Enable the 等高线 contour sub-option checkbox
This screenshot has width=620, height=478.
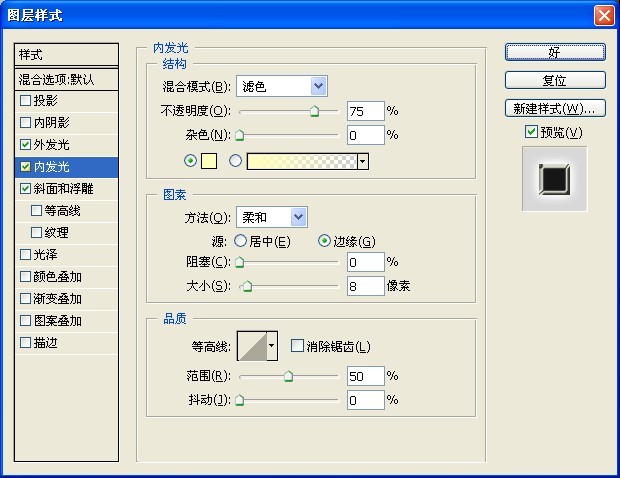point(36,210)
